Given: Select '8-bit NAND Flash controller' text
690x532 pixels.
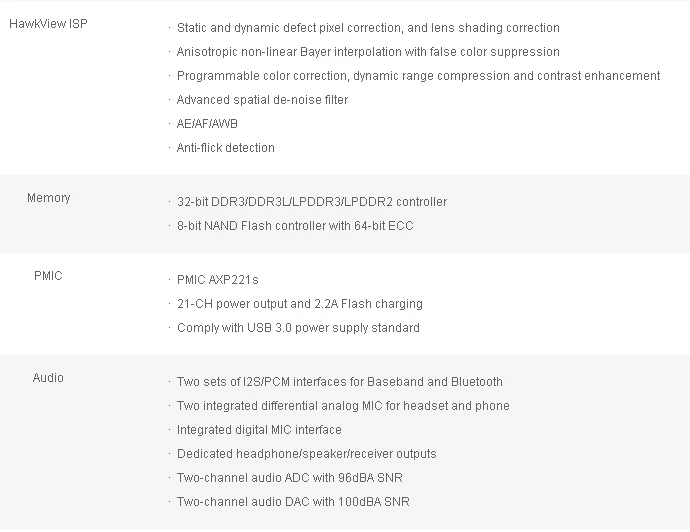Looking at the screenshot, I should tap(295, 226).
